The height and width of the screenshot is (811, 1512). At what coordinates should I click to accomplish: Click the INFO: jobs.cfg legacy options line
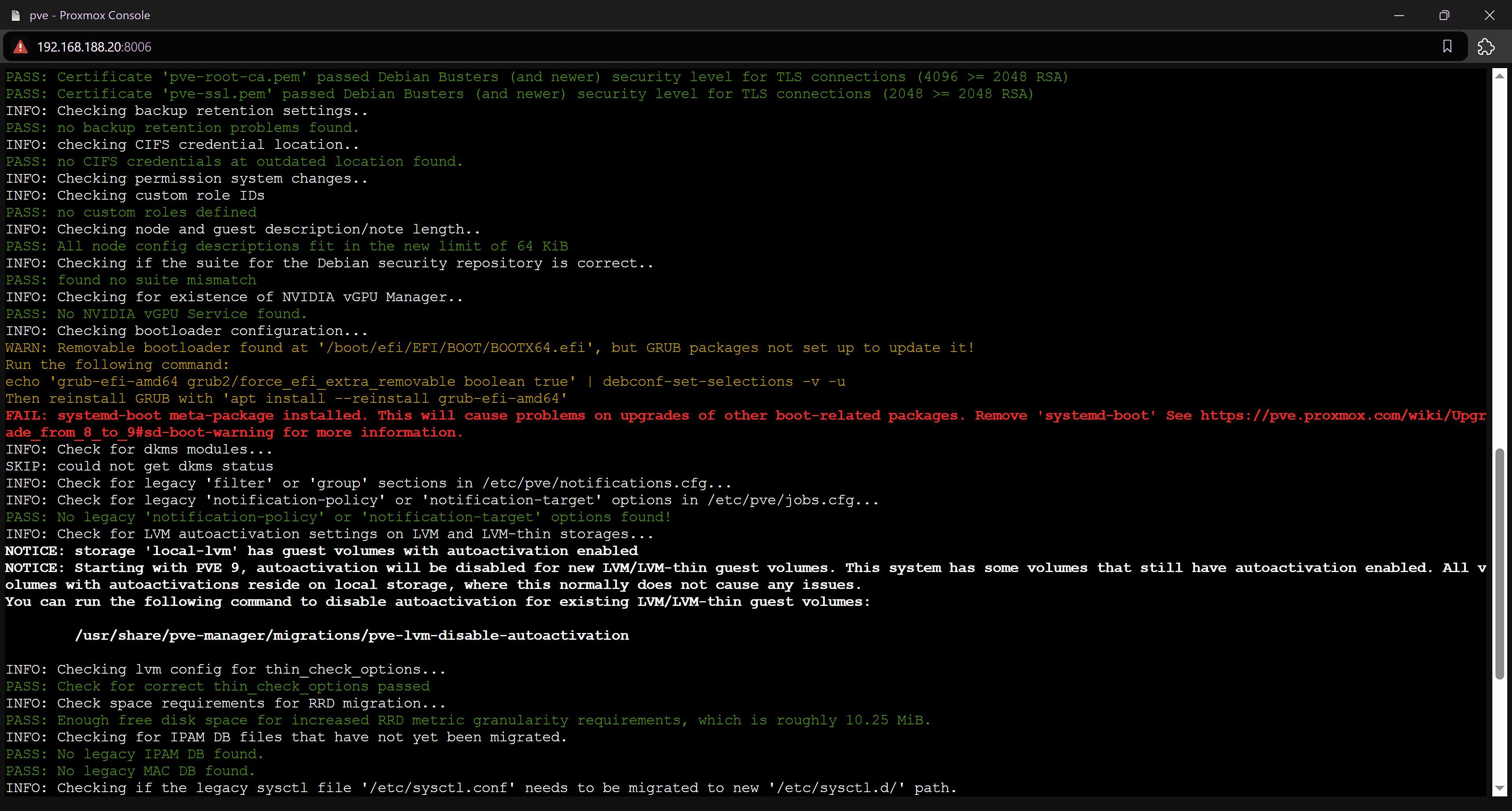442,500
